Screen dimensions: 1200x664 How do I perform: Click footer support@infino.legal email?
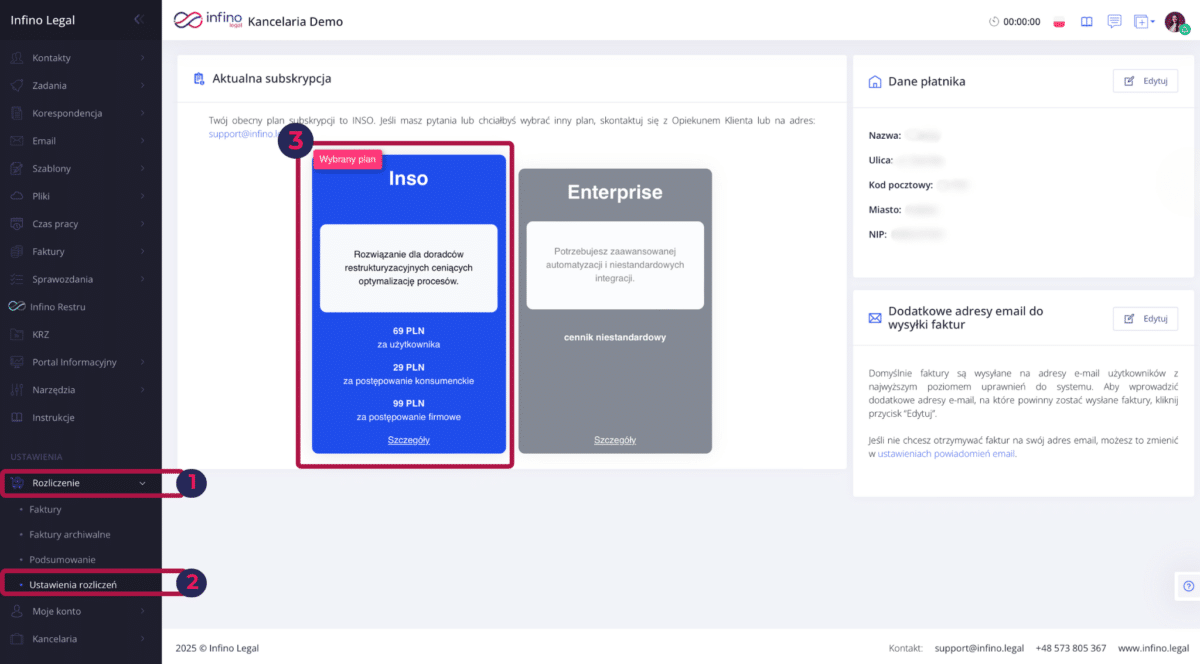click(977, 648)
